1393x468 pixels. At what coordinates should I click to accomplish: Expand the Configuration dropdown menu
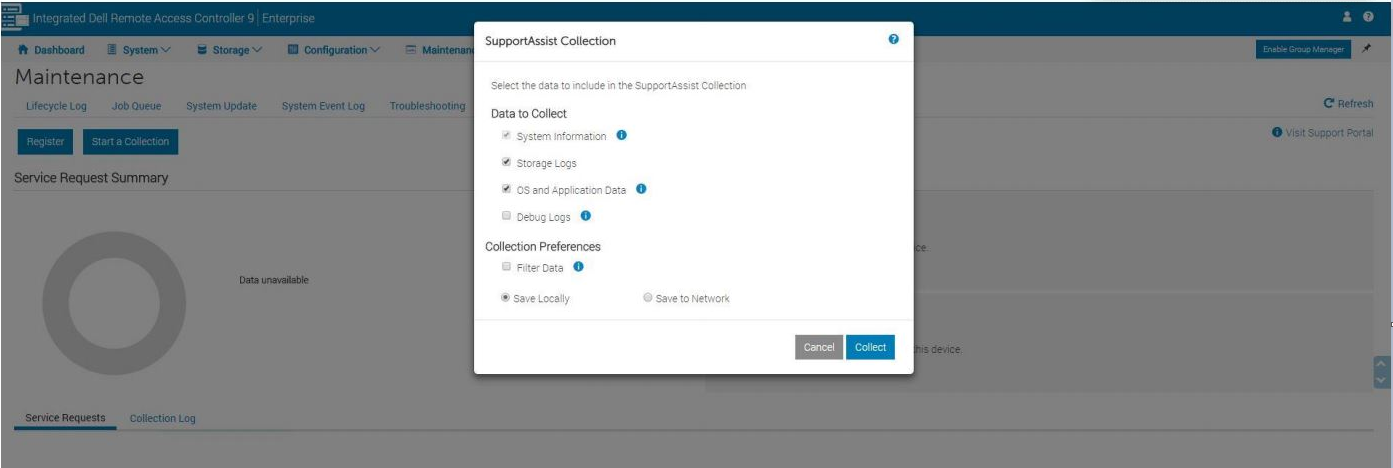[334, 50]
